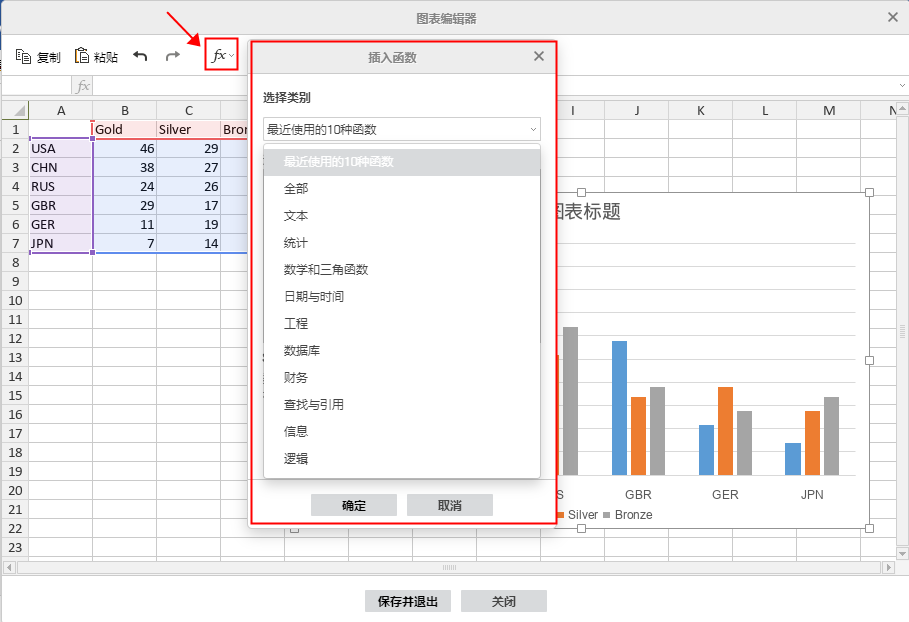Click 保存并退出 button
The height and width of the screenshot is (622, 909).
(x=408, y=601)
